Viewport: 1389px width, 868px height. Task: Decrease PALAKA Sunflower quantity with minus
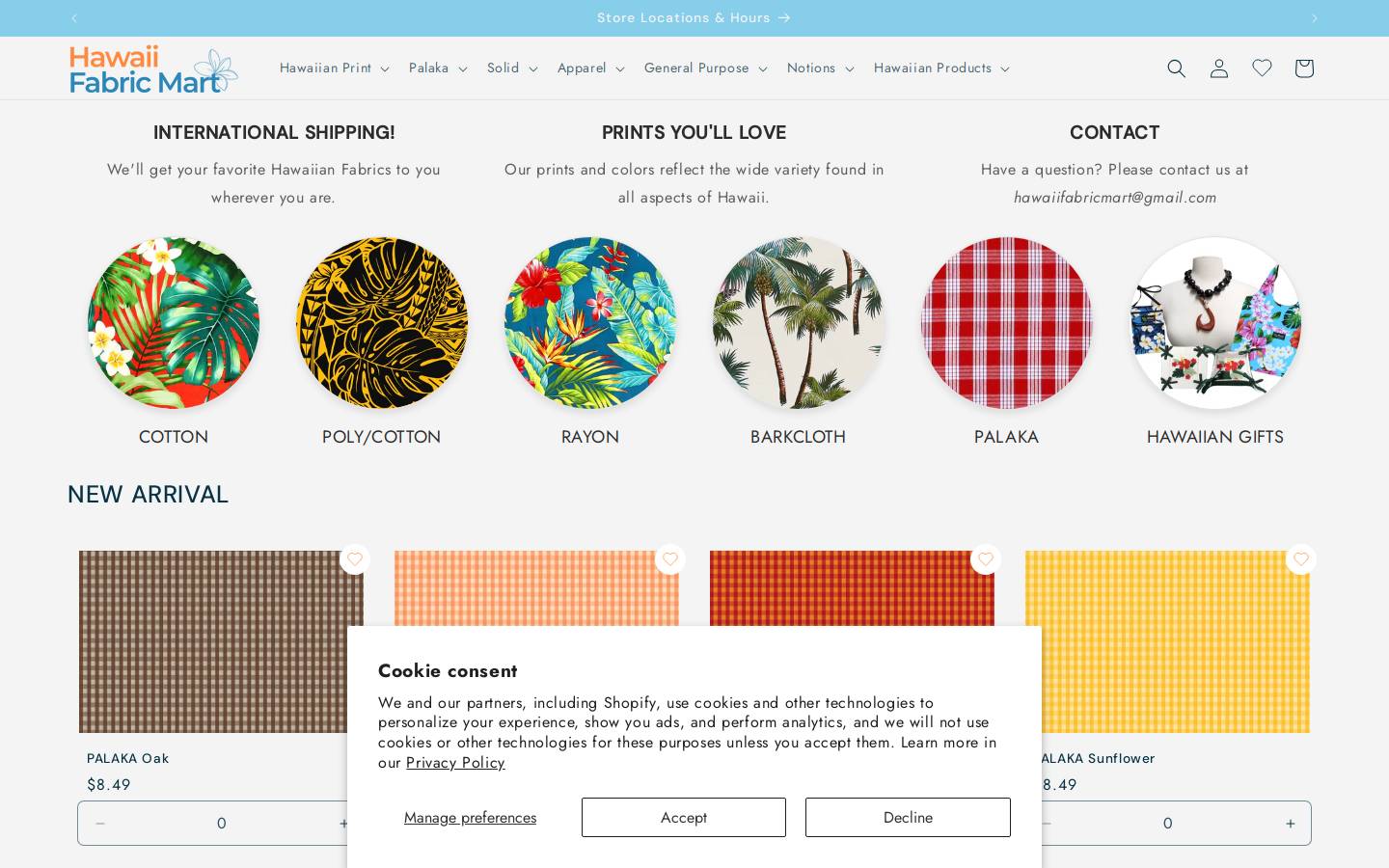(x=1049, y=824)
